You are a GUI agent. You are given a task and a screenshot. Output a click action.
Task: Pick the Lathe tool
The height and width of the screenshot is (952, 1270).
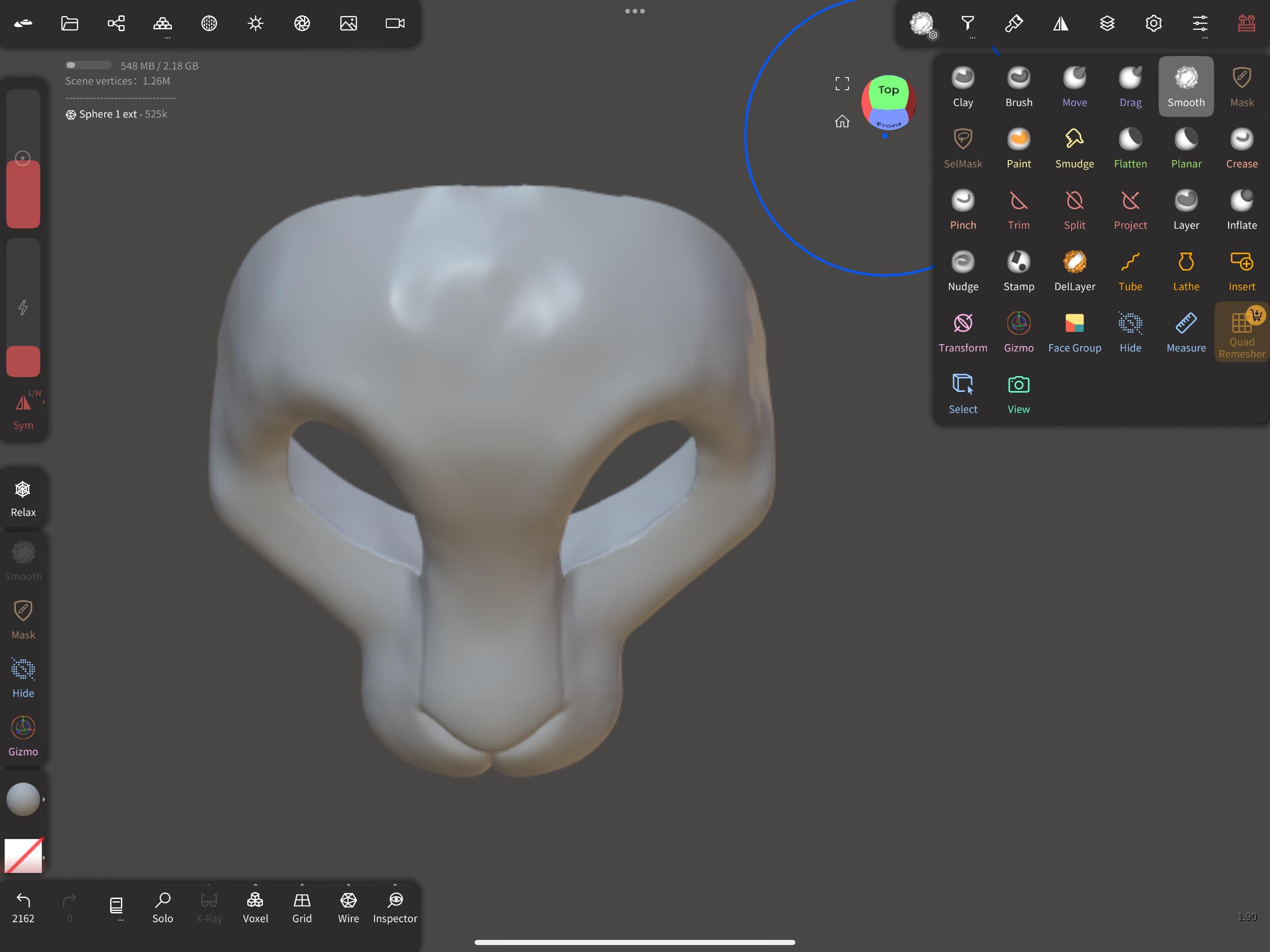1185,271
